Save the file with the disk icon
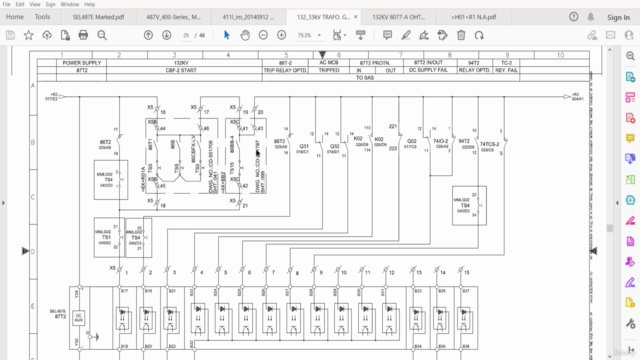 [x=10, y=35]
